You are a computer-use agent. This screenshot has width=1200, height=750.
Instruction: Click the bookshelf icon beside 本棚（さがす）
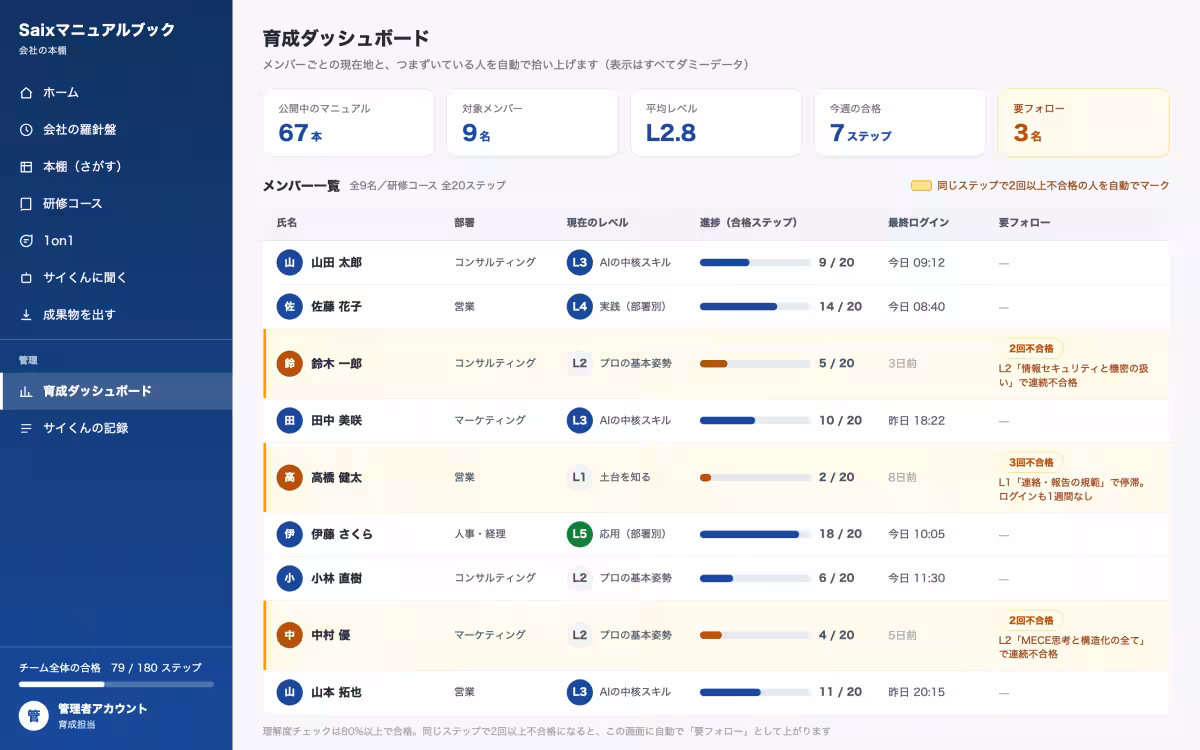click(x=26, y=166)
